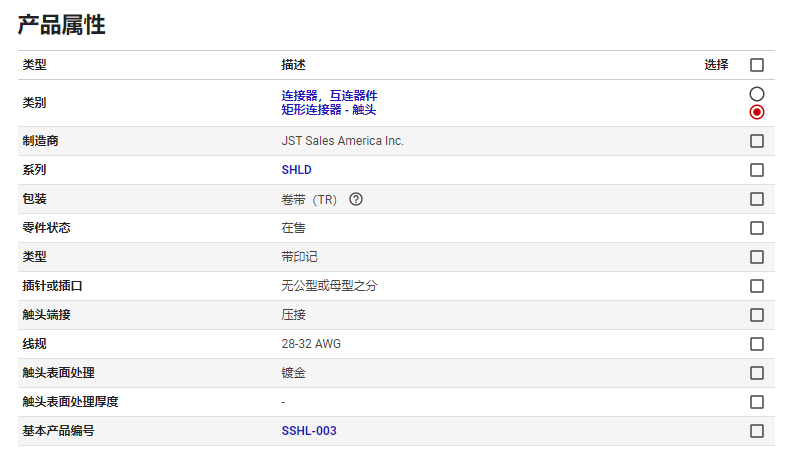Check the 触头表面处理 镀金 checkbox

(x=757, y=373)
